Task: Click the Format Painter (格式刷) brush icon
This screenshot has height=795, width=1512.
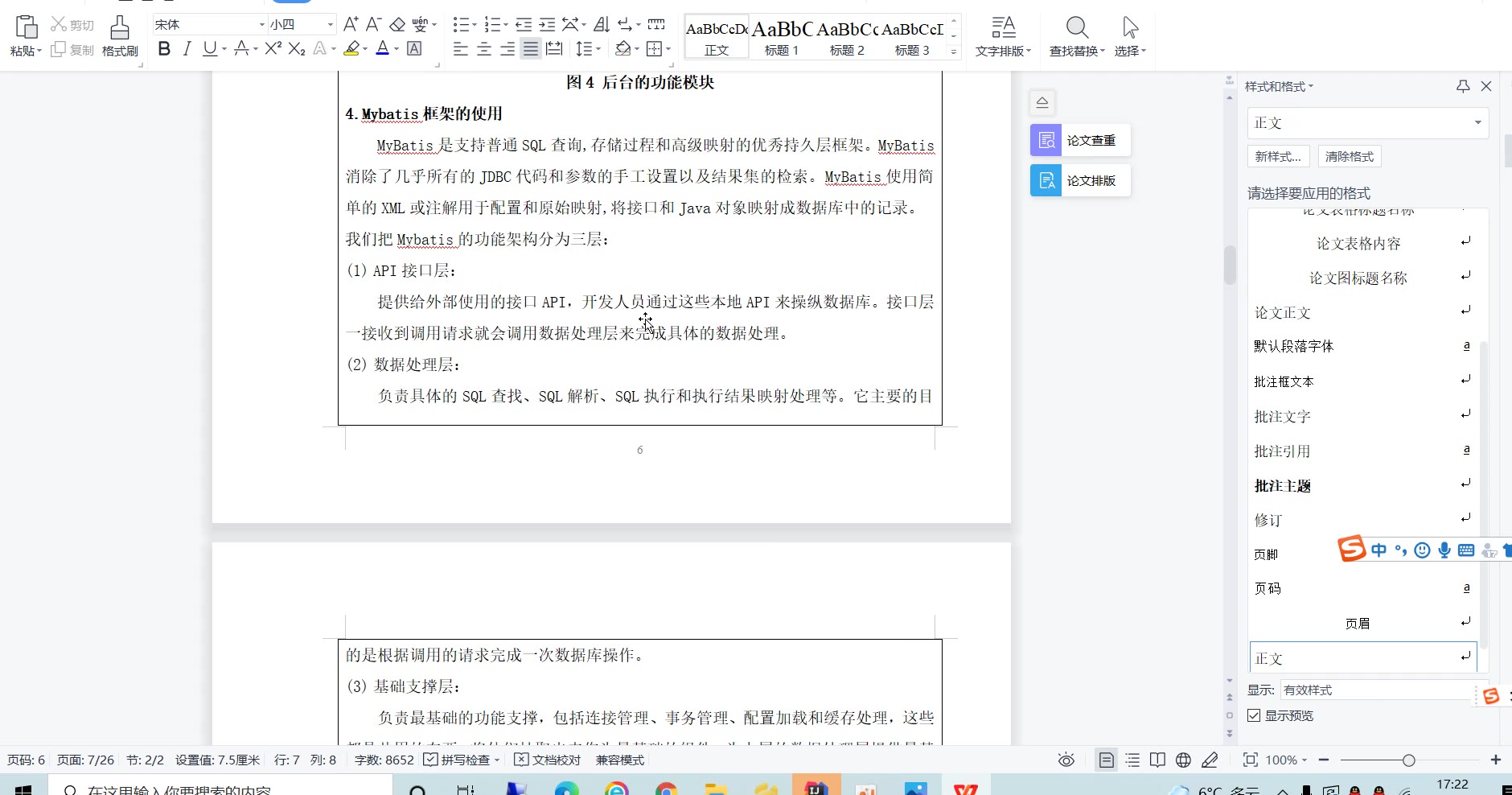Action: tap(120, 27)
